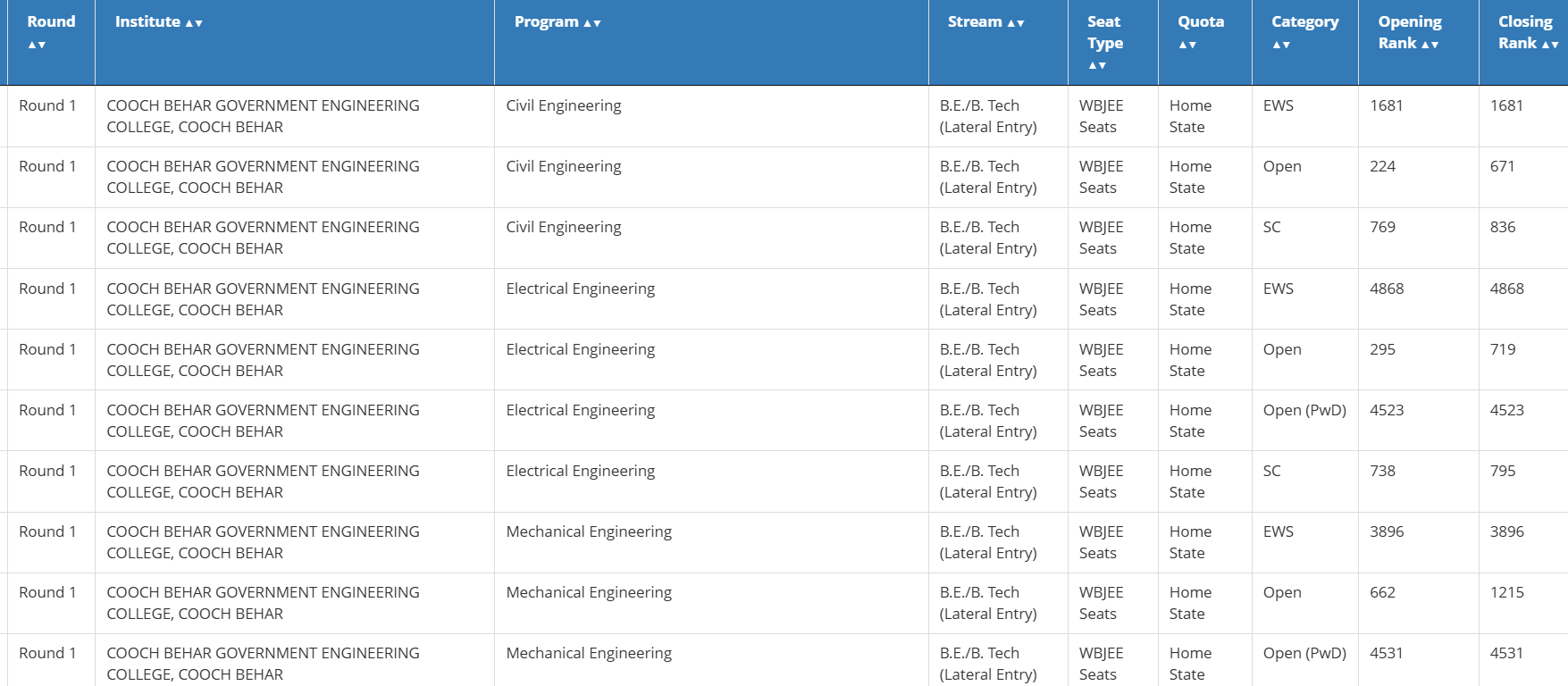The width and height of the screenshot is (1568, 686).
Task: Click the Program column header text
Action: [x=547, y=21]
